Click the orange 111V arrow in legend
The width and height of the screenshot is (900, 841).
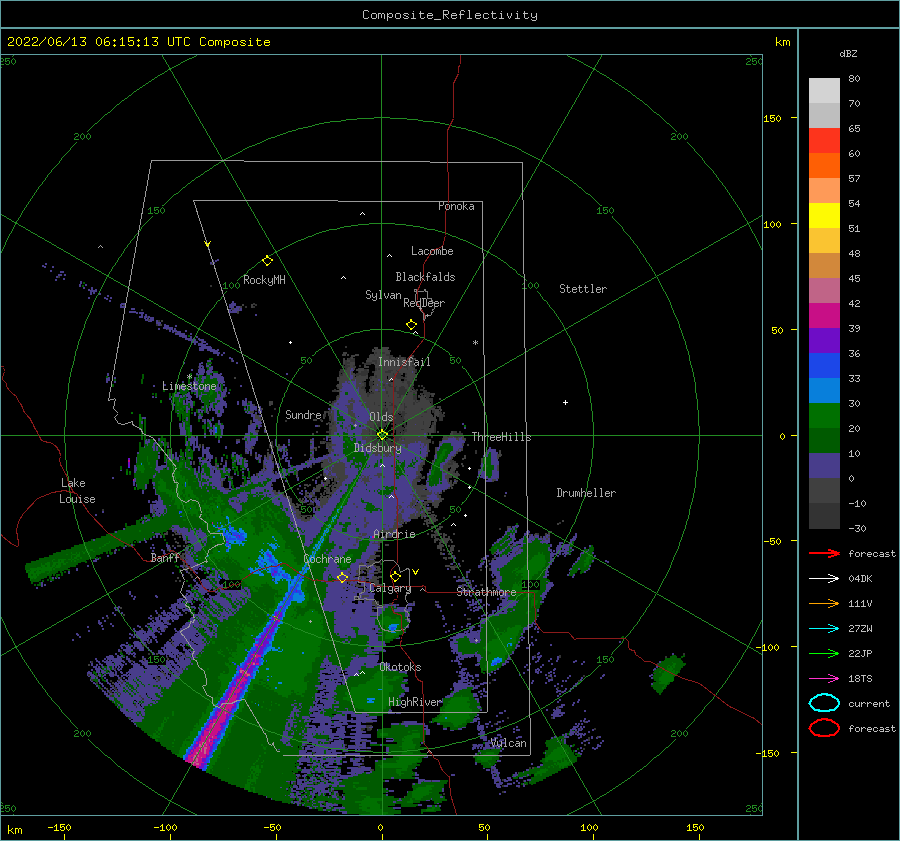pyautogui.click(x=824, y=603)
